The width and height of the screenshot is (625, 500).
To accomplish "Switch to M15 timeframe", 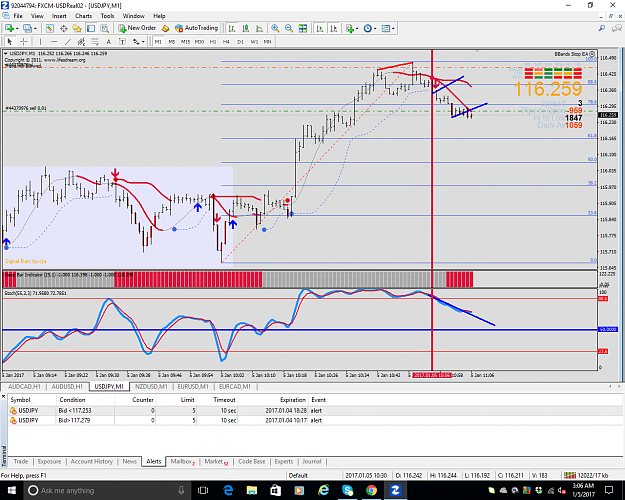I will (x=185, y=41).
